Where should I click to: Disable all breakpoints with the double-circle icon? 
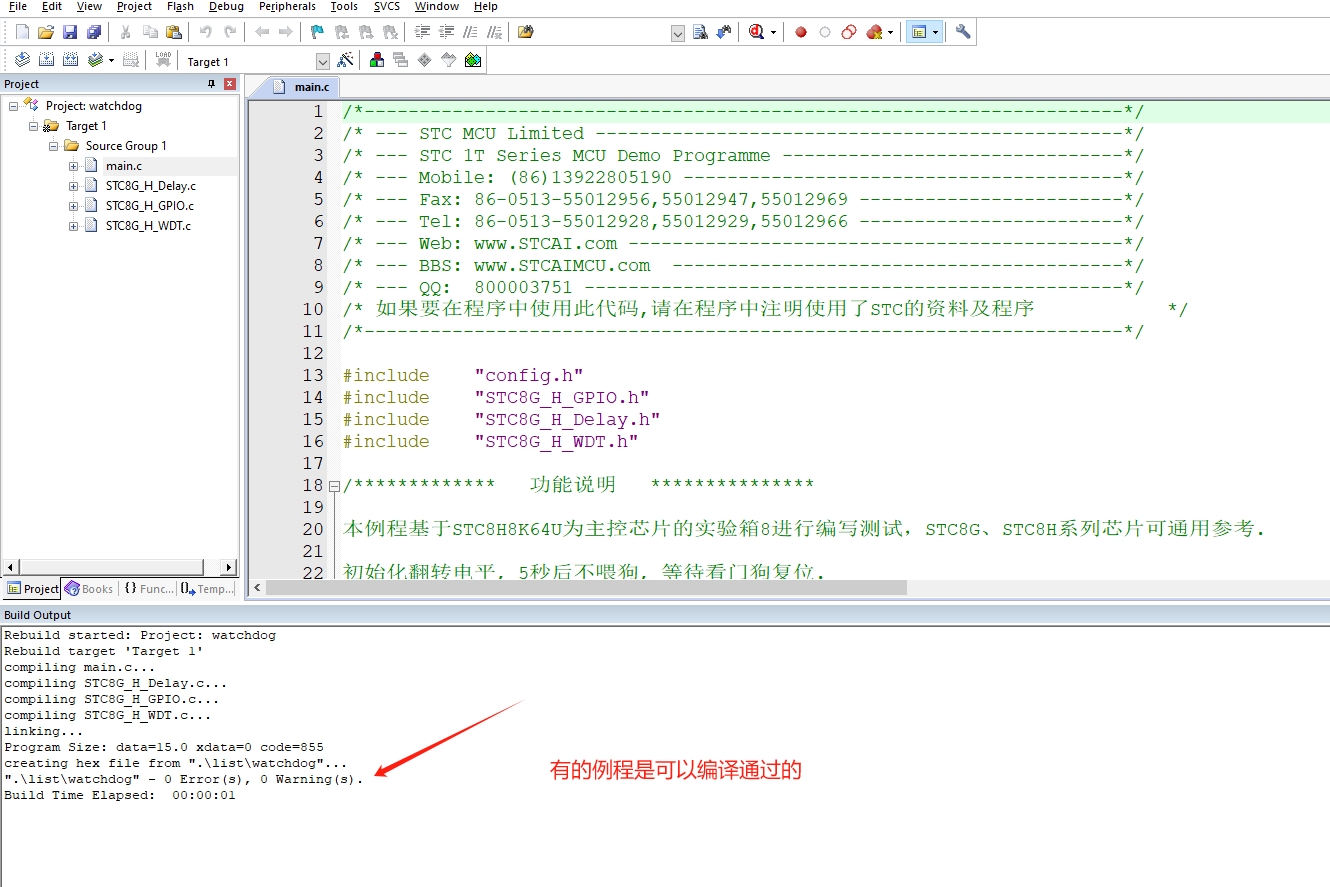point(849,32)
